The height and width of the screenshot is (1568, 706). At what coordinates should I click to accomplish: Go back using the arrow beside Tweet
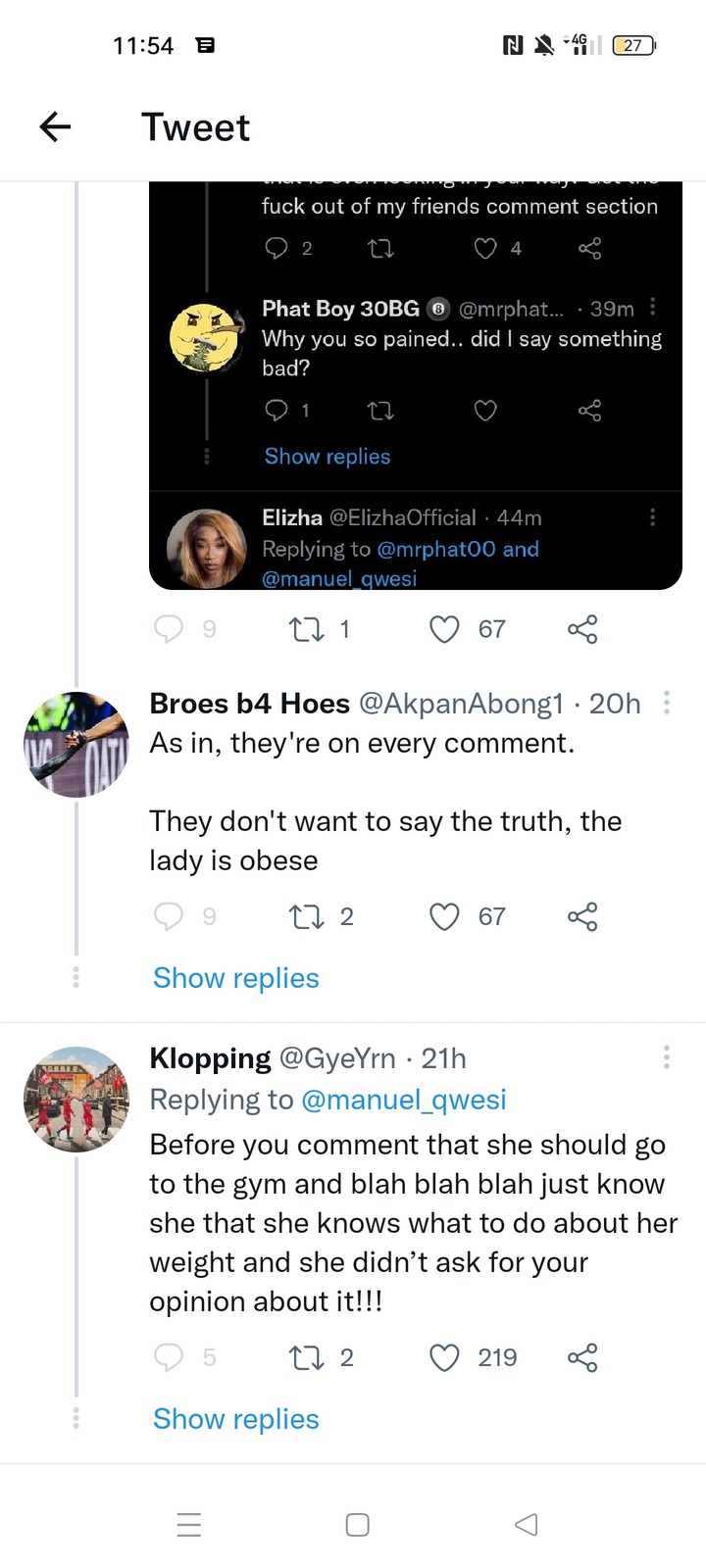(x=55, y=126)
